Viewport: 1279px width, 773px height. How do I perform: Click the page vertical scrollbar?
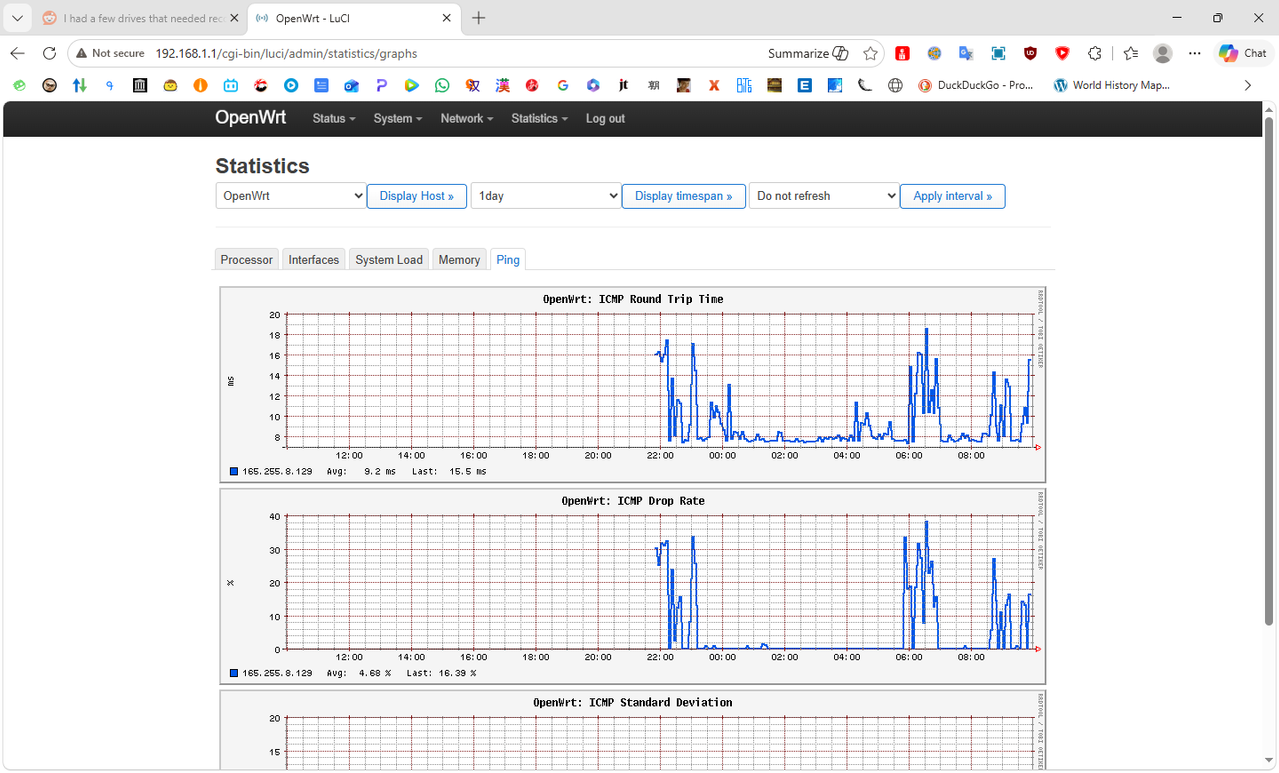tap(1269, 370)
